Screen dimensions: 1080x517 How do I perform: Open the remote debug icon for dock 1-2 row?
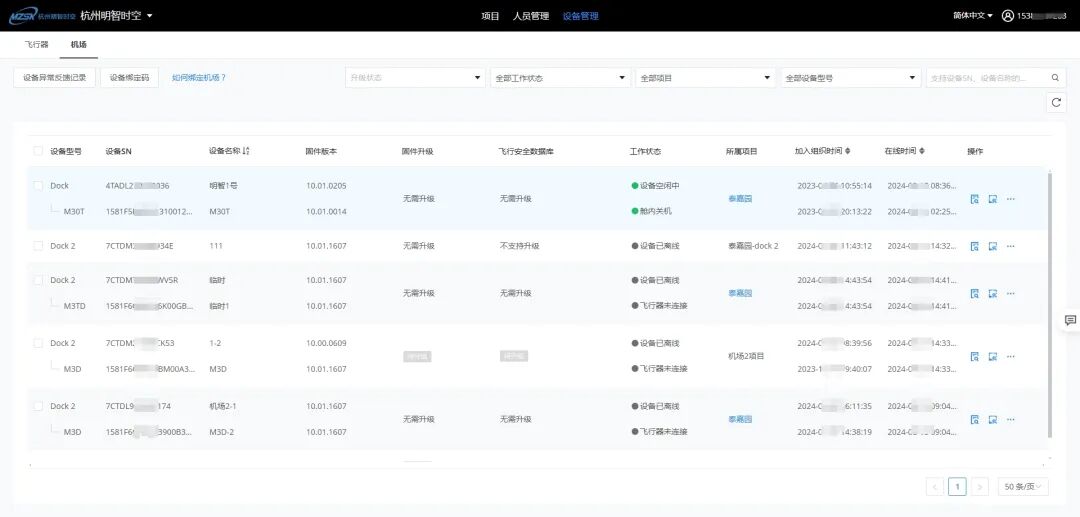[993, 357]
